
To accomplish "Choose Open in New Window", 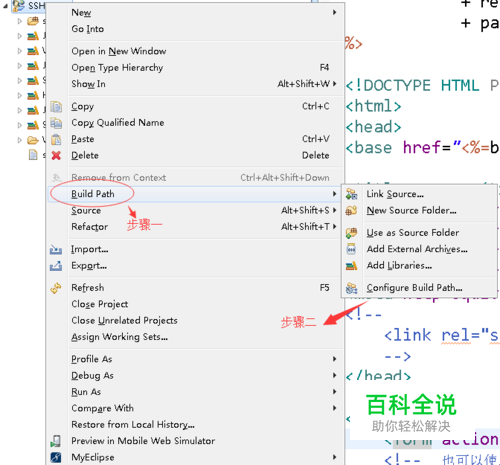I will click(196, 51).
